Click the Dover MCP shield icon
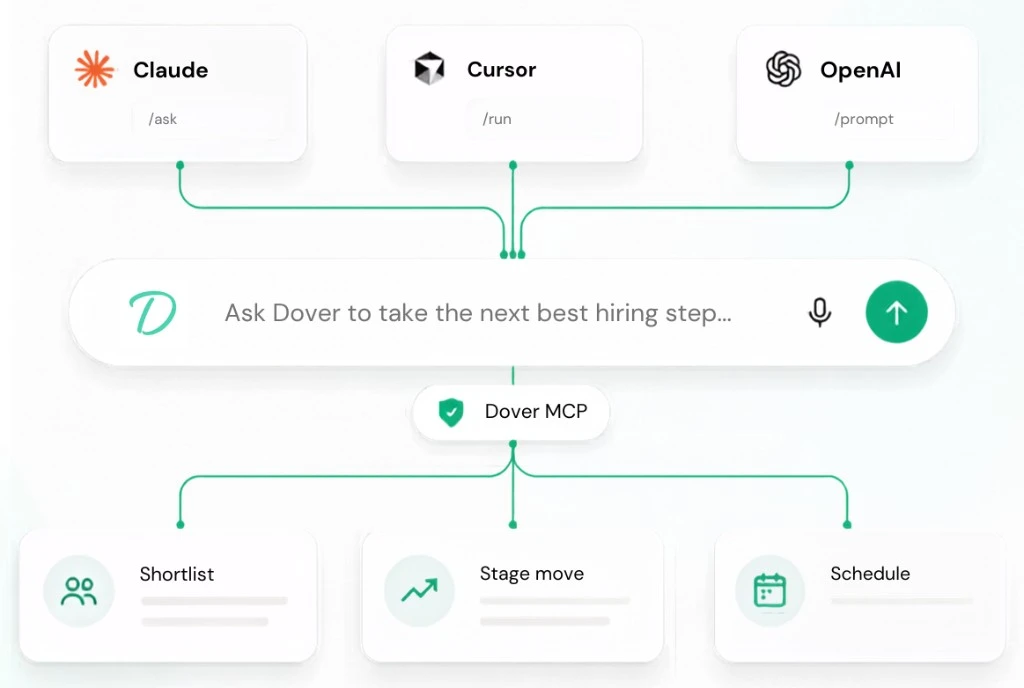This screenshot has height=688, width=1024. (451, 412)
